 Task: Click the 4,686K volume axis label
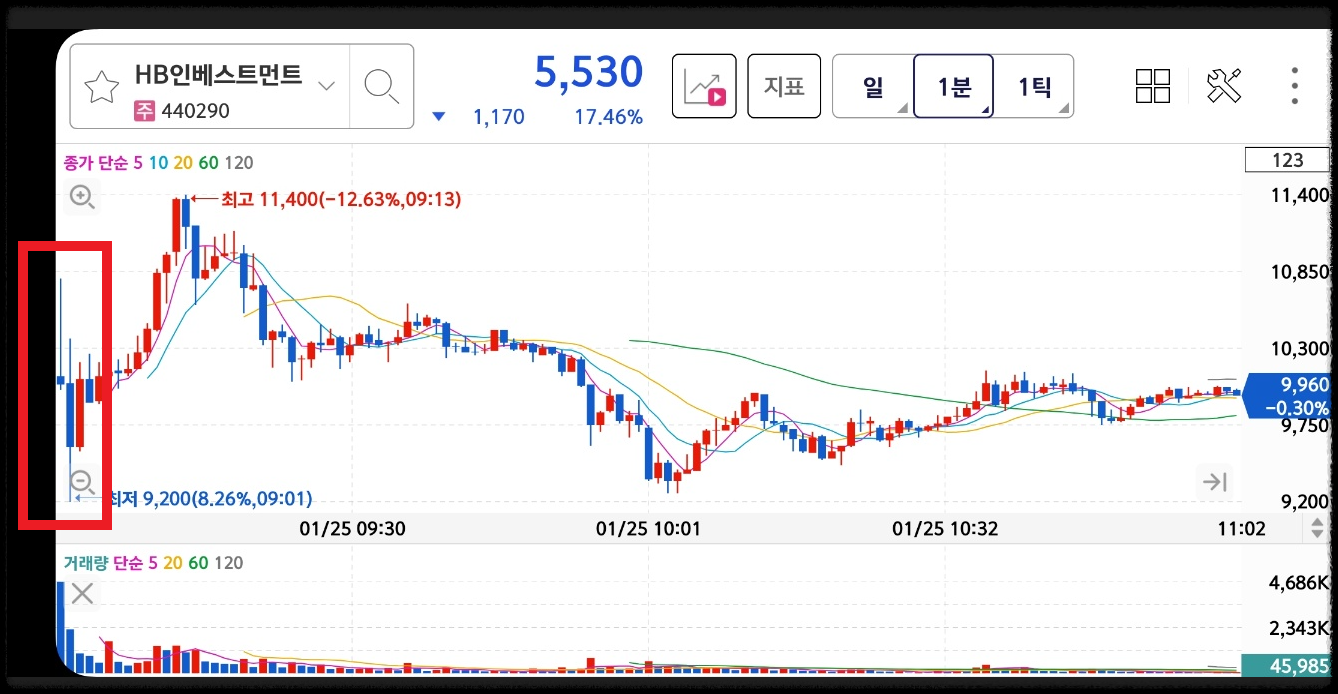(1299, 583)
